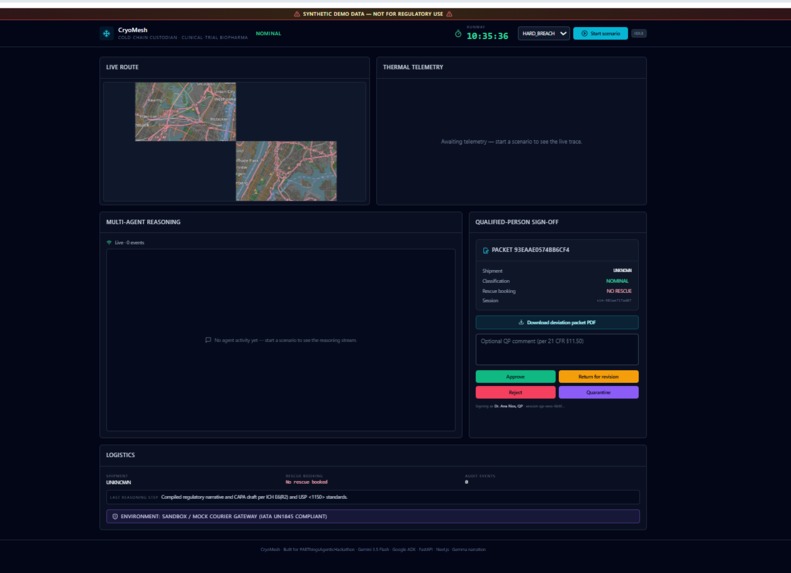Click 'No rescue booked' in the Logistics panel
Viewport: 791px width, 573px height.
306,482
